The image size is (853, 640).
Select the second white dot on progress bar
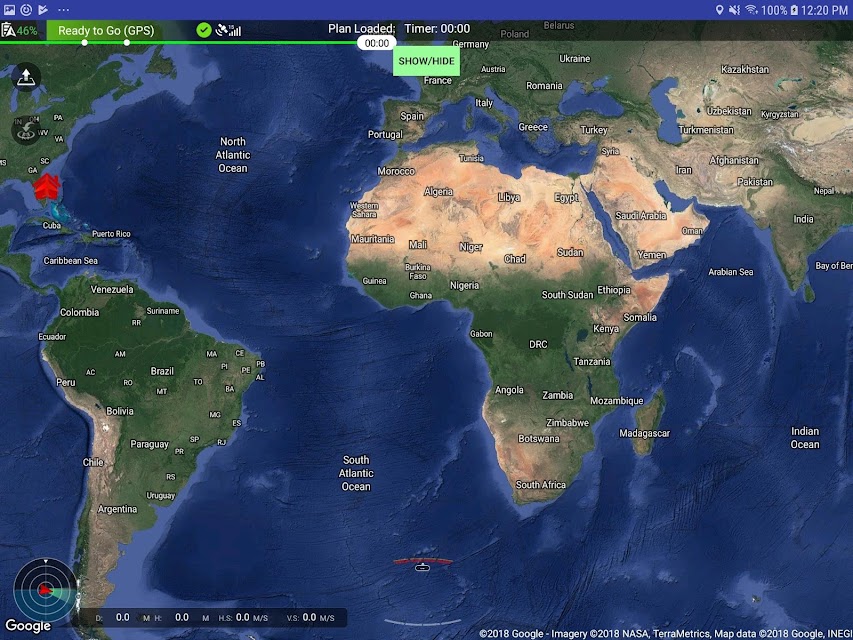point(127,42)
